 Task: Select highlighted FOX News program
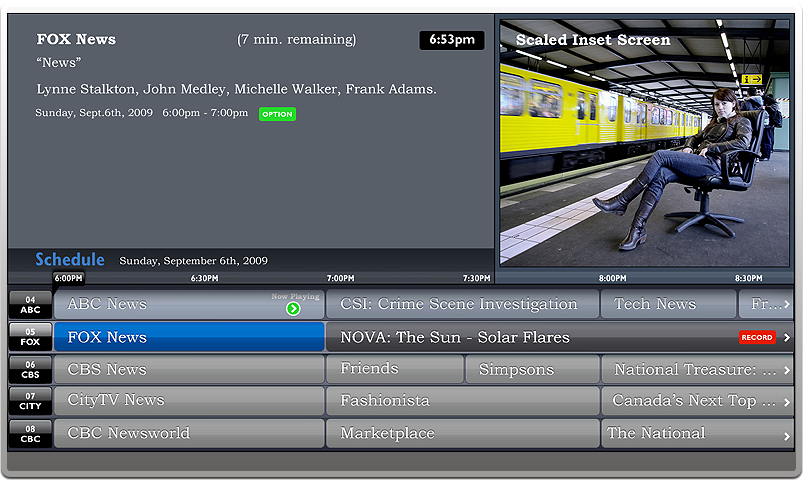pos(189,337)
